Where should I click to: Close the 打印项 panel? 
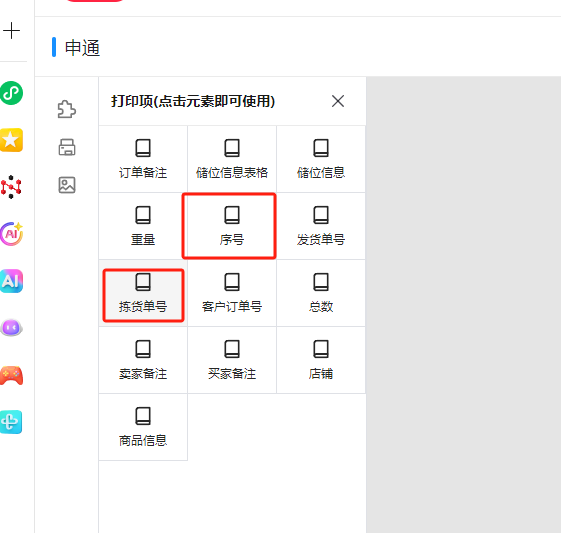click(338, 101)
